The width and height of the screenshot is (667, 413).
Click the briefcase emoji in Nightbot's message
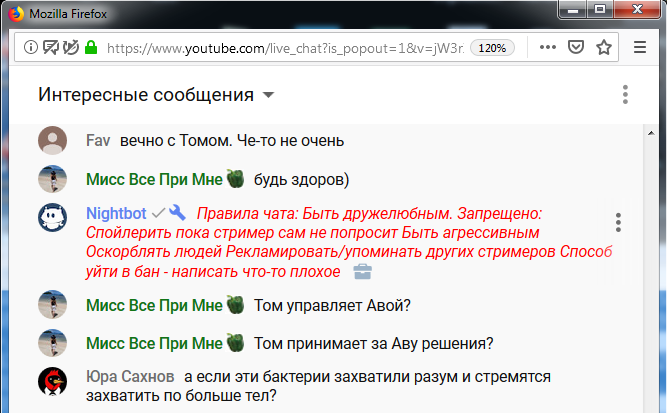coord(362,271)
